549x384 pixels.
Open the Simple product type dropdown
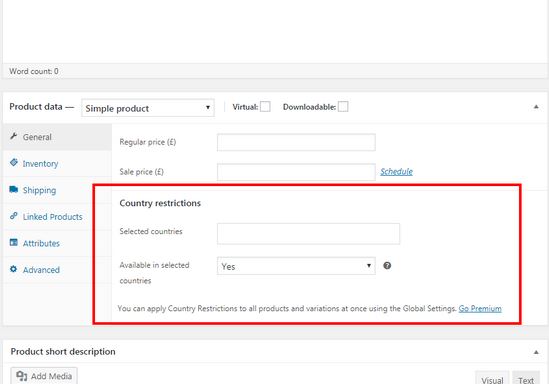148,108
